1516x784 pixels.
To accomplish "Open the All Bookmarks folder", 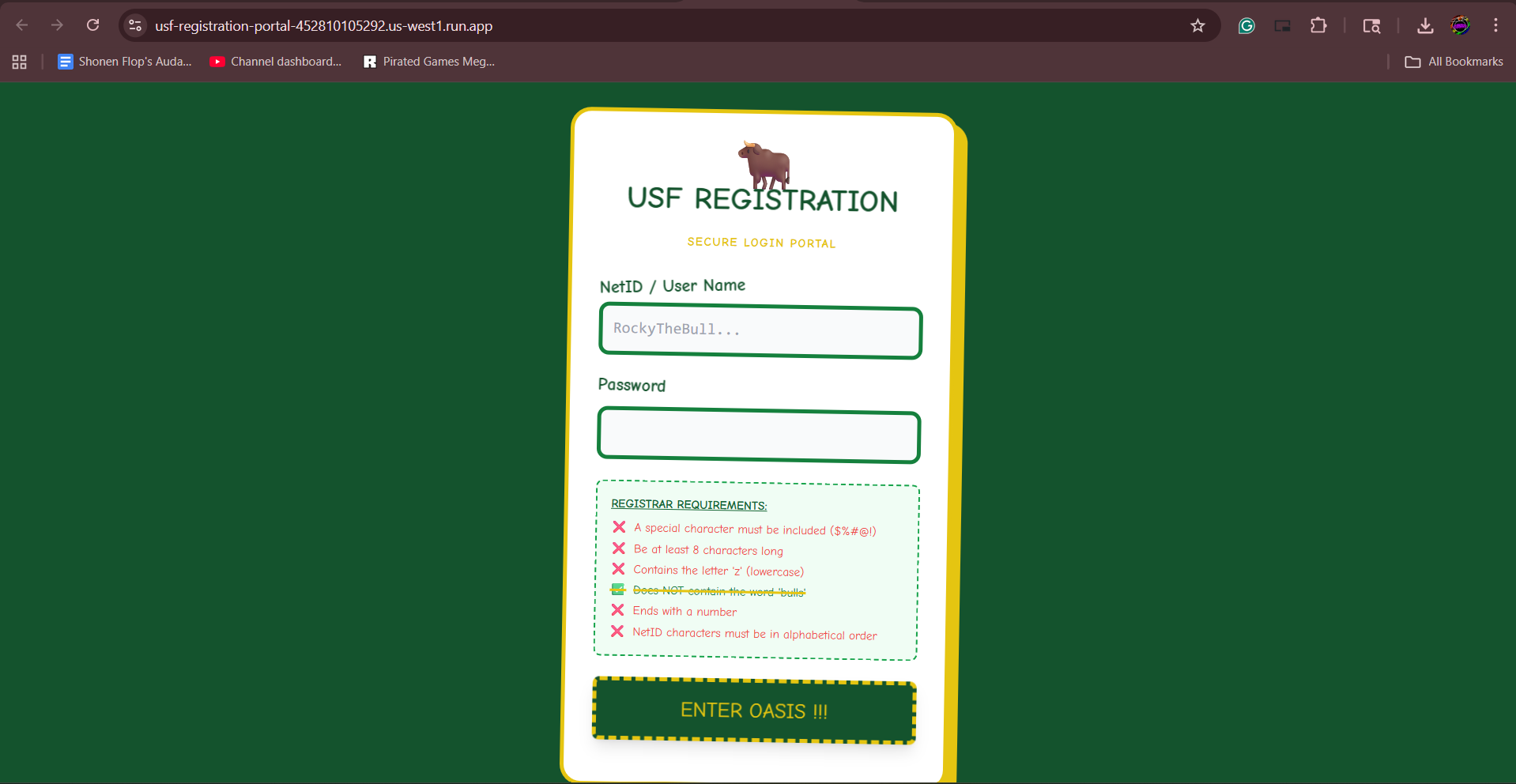I will (1454, 62).
